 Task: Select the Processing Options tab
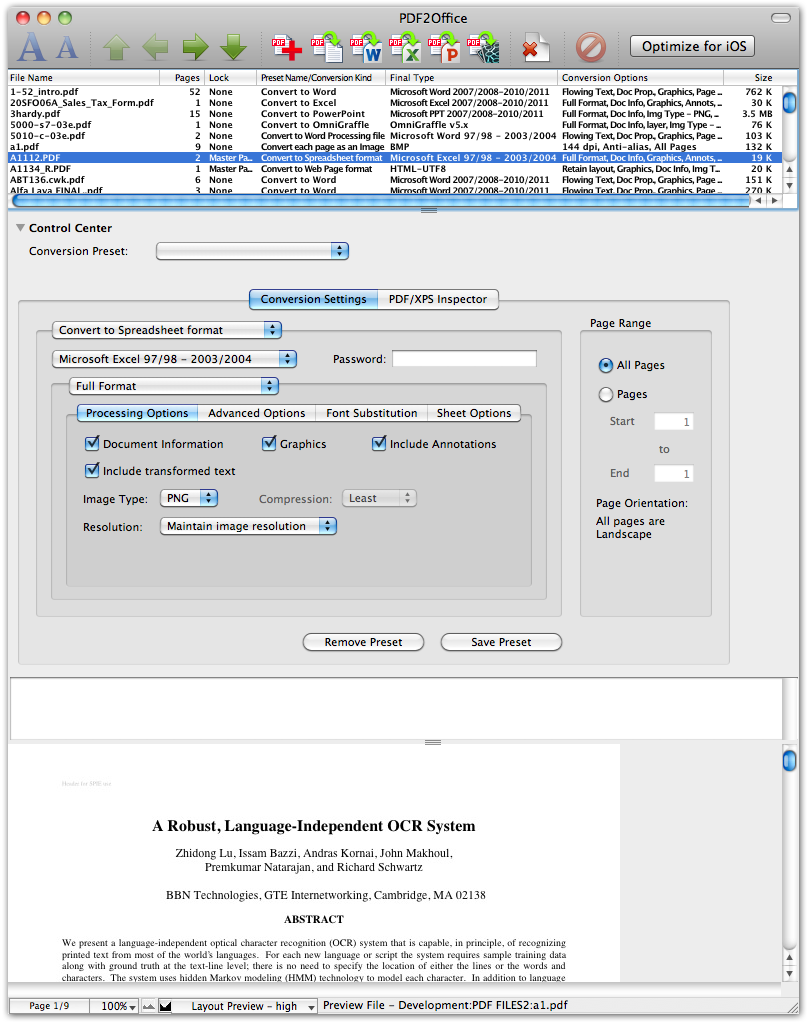(x=137, y=413)
